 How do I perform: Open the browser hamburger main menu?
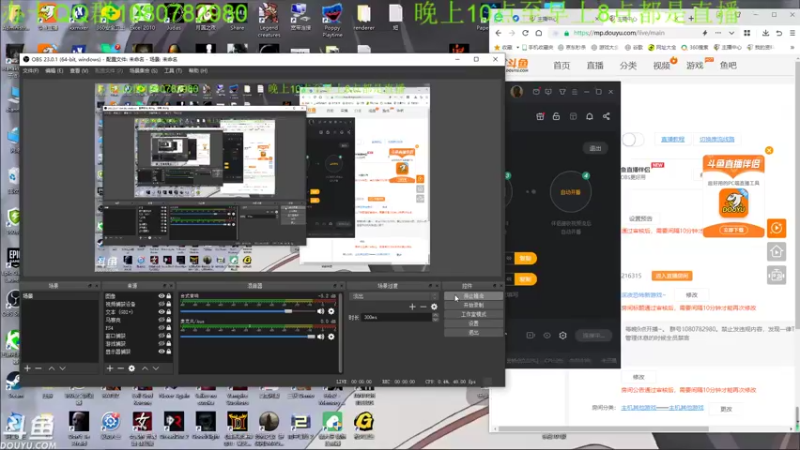tap(792, 33)
